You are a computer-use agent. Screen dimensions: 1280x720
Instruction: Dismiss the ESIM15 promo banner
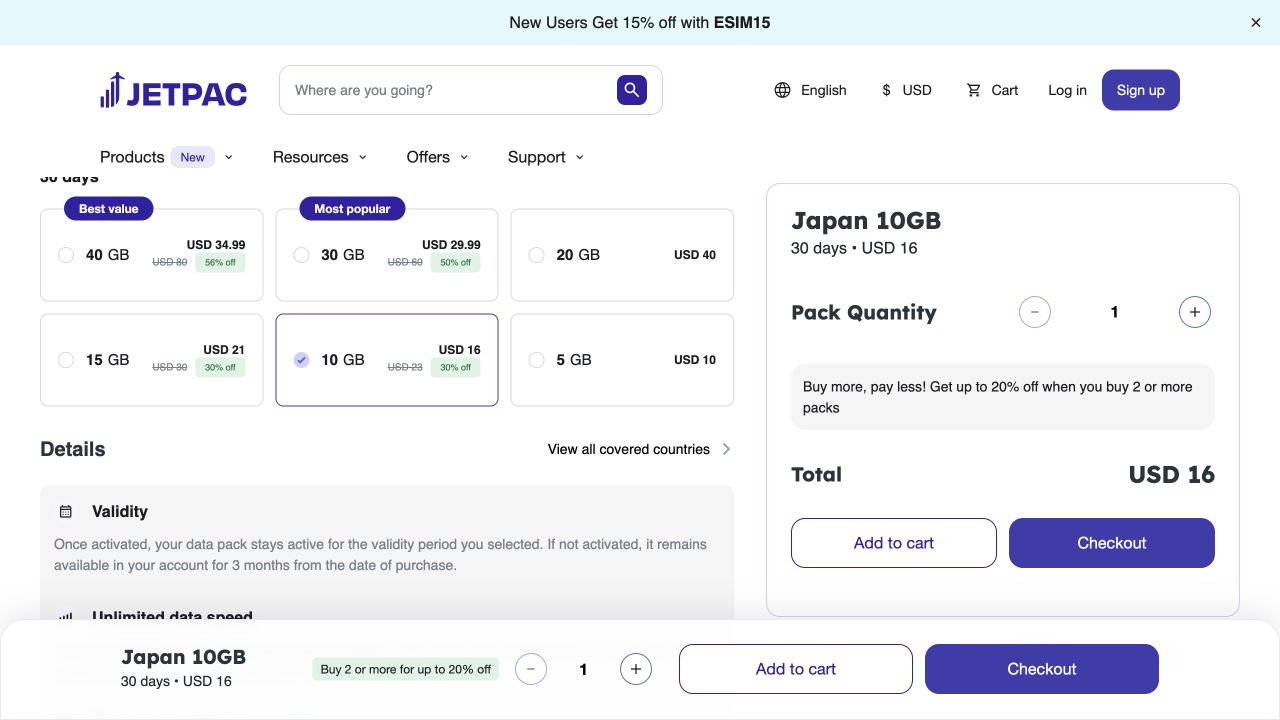(1256, 22)
